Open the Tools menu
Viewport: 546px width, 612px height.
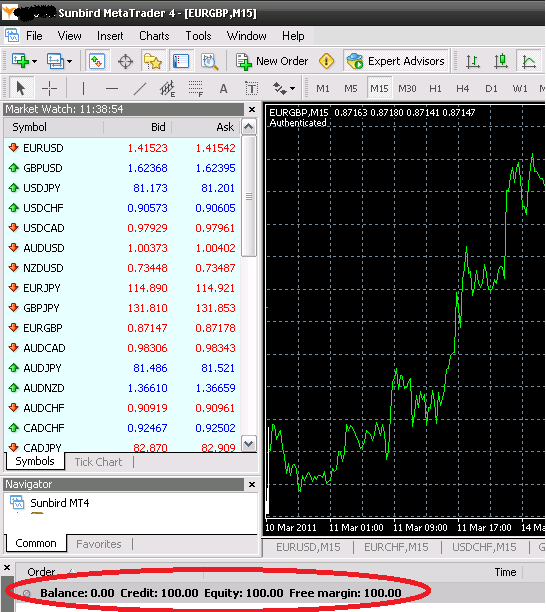[198, 36]
